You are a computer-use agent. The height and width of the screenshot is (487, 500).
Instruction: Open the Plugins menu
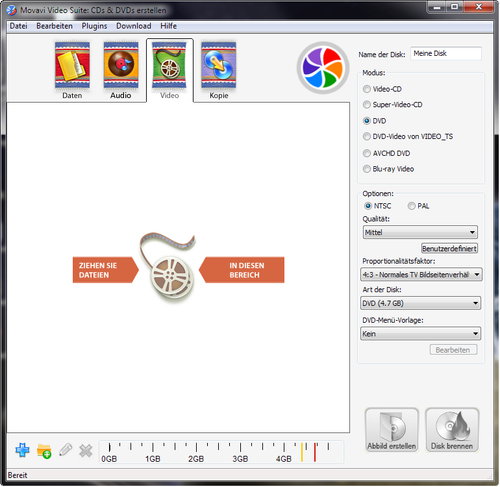coord(94,26)
